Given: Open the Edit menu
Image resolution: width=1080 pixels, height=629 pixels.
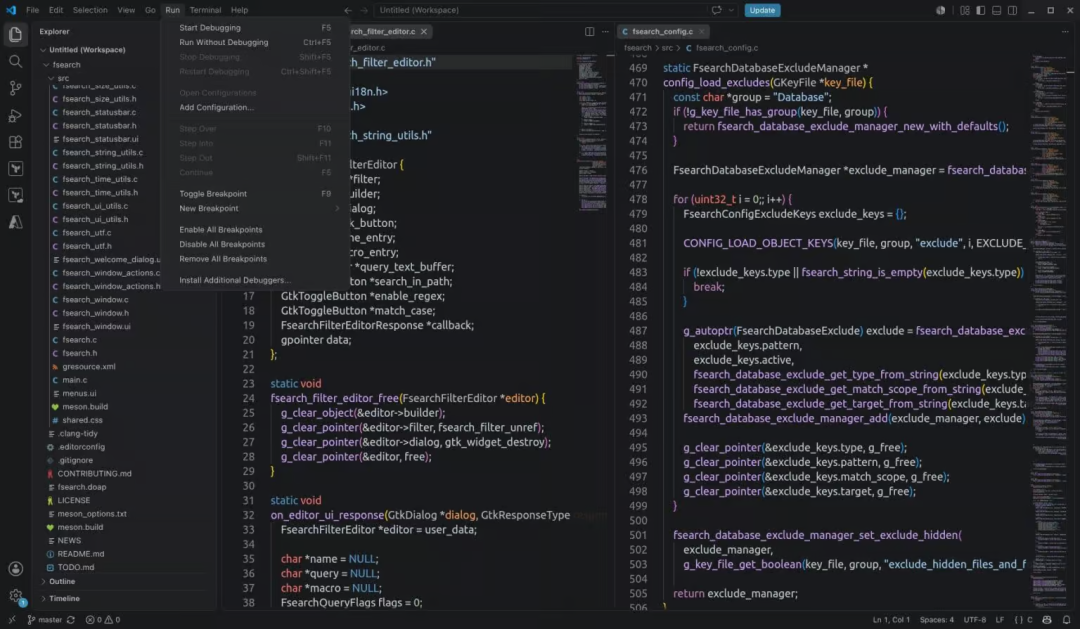Looking at the screenshot, I should point(56,10).
